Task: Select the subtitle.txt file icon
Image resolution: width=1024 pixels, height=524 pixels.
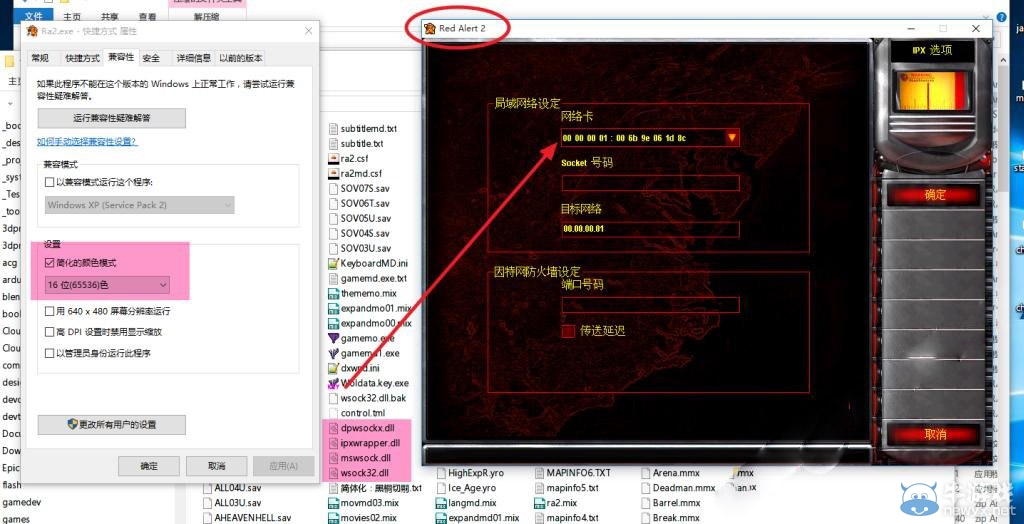Action: pyautogui.click(x=333, y=143)
